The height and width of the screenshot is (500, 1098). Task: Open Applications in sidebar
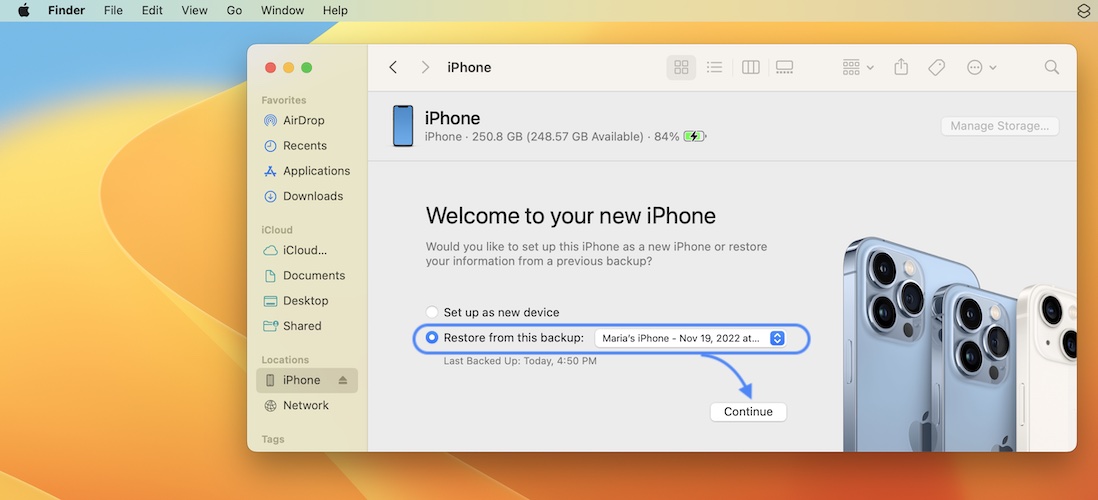(x=317, y=171)
